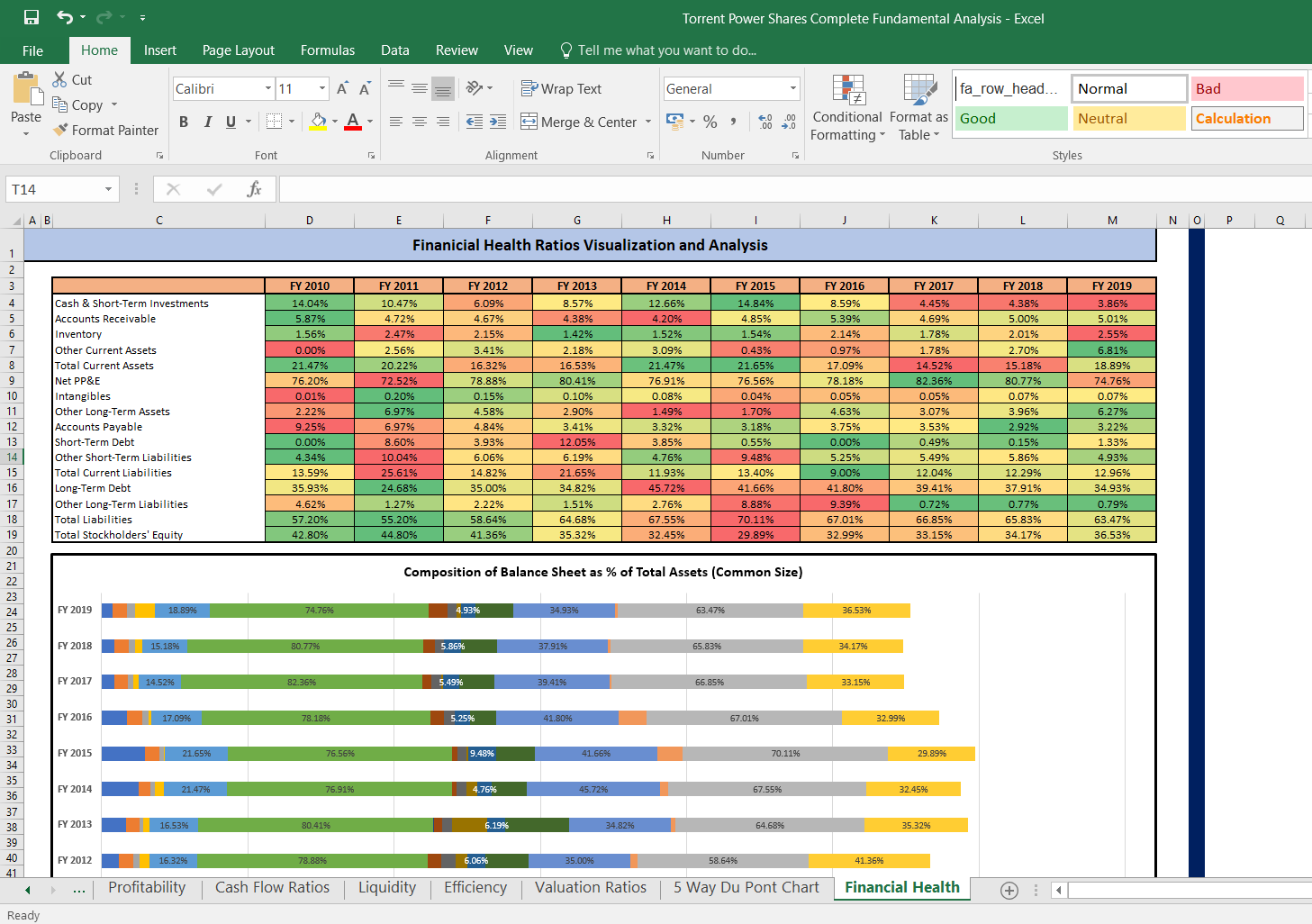Apply cell borders icon

coord(275,121)
